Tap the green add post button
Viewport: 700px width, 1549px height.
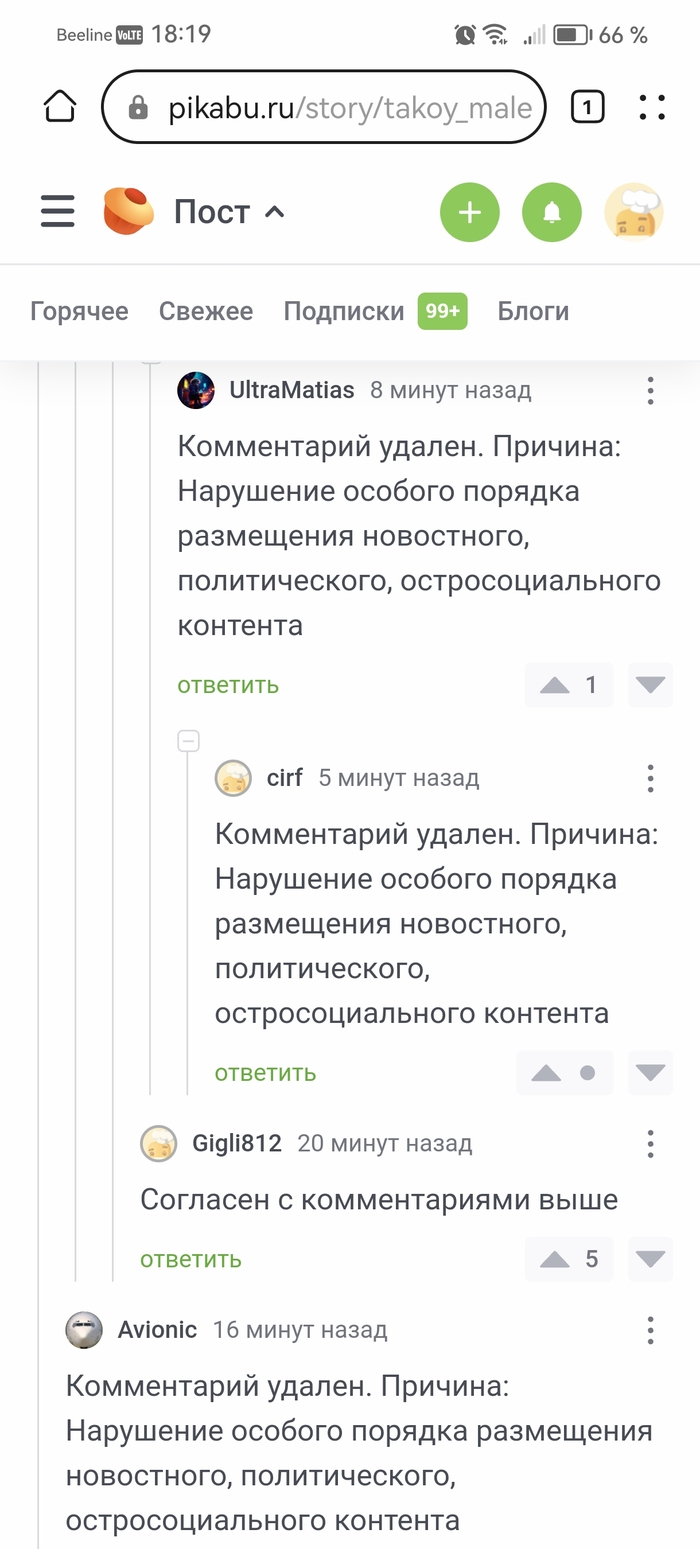(469, 212)
